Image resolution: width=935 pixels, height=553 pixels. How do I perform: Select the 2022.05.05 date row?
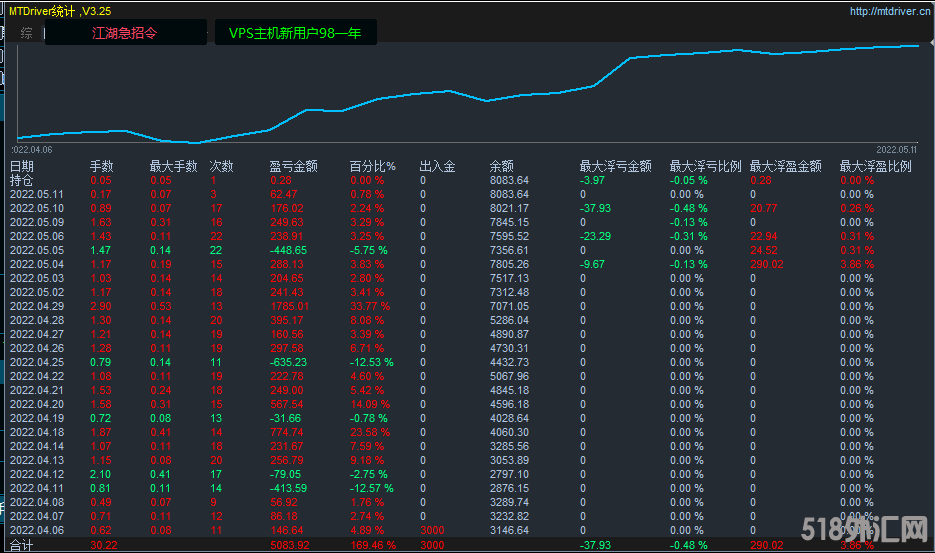point(37,250)
